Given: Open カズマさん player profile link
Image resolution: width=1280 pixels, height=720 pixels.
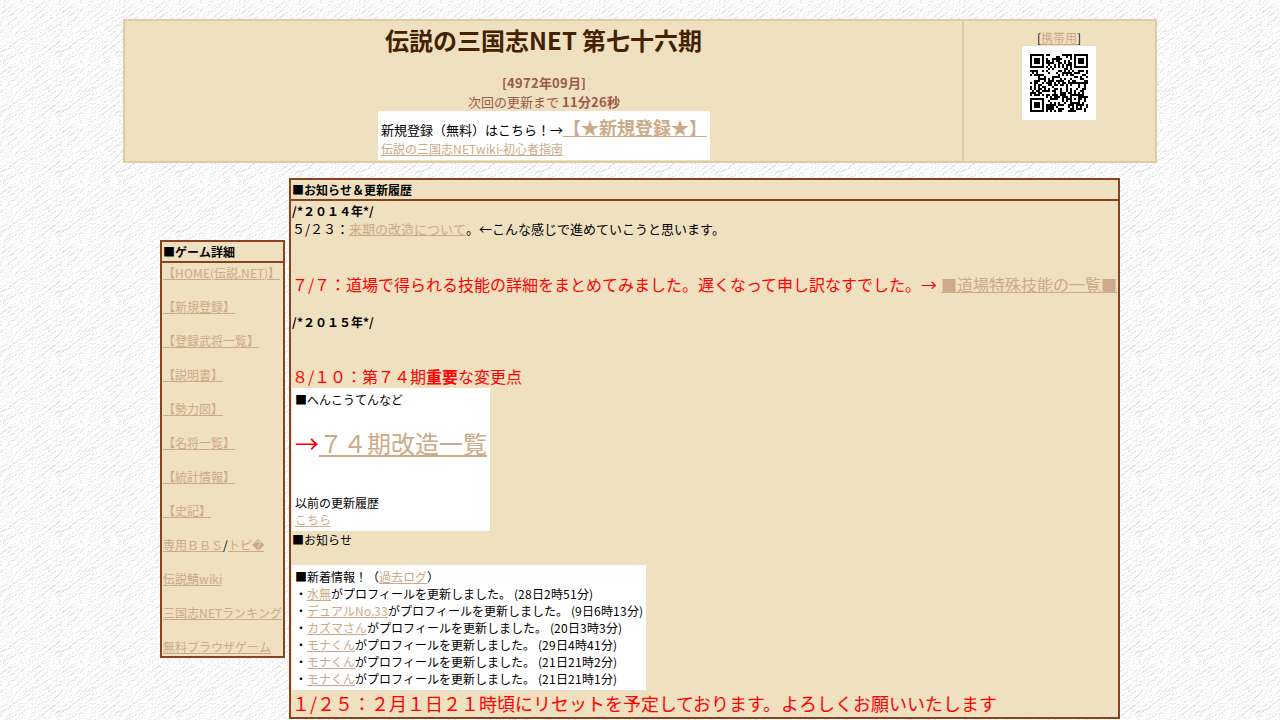Looking at the screenshot, I should pyautogui.click(x=337, y=628).
